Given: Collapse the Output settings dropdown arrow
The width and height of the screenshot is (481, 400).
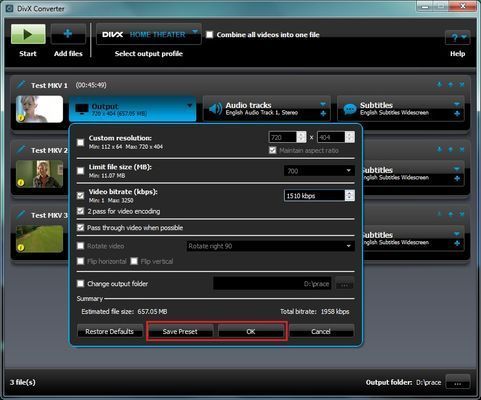Looking at the screenshot, I should pos(190,105).
